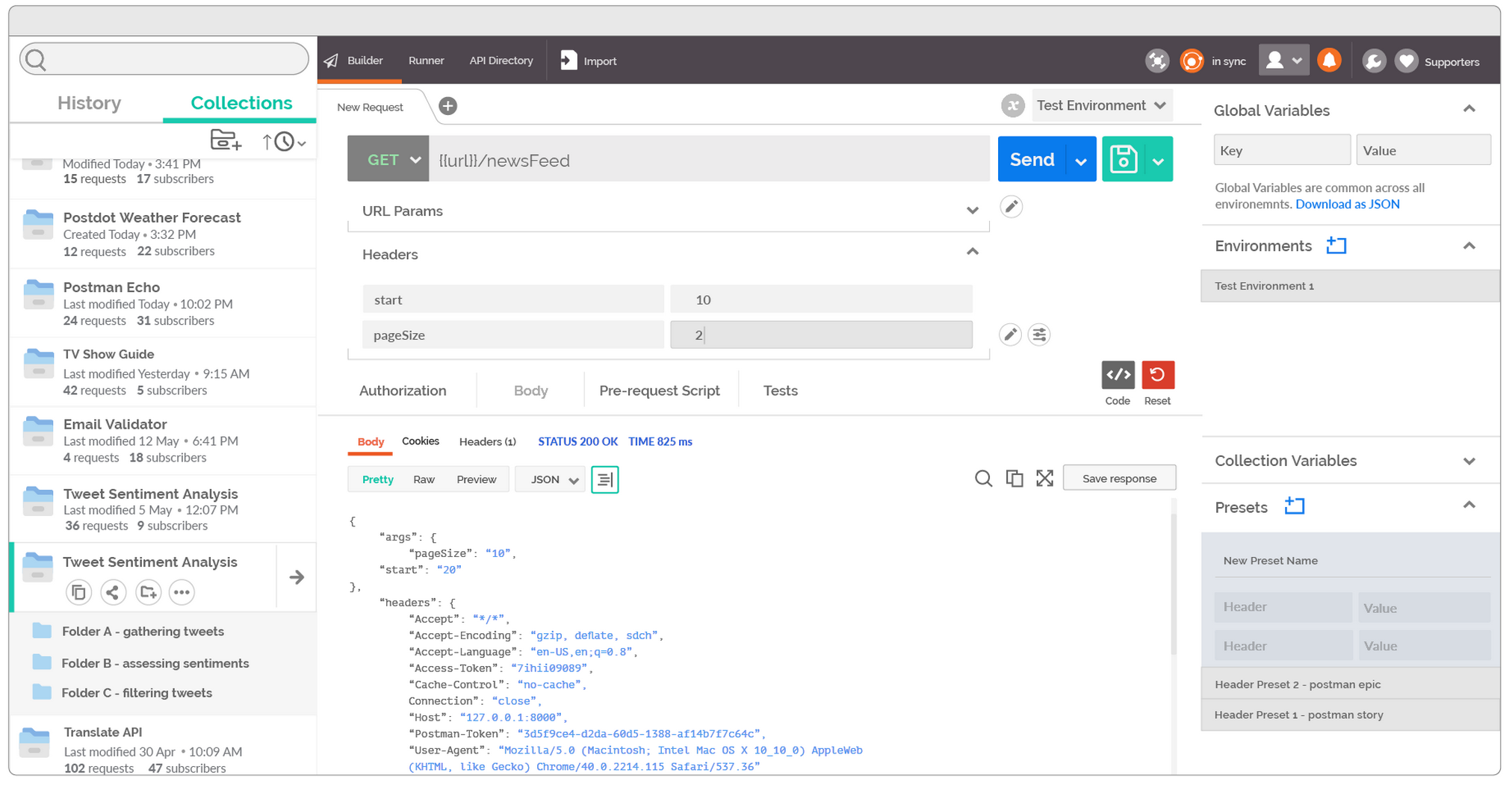
Task: Add a folder to Tweet Sentiment Analysis
Action: 148,592
